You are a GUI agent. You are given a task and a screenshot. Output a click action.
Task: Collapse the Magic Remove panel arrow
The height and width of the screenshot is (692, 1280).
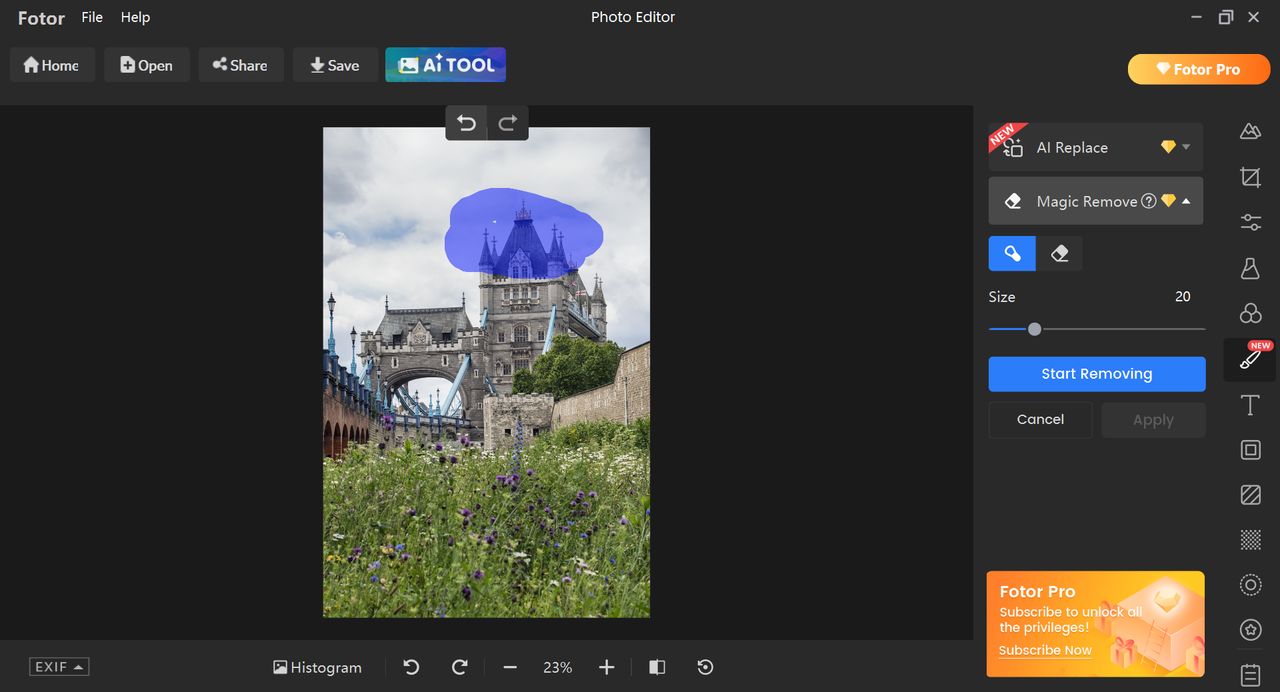tap(1186, 201)
